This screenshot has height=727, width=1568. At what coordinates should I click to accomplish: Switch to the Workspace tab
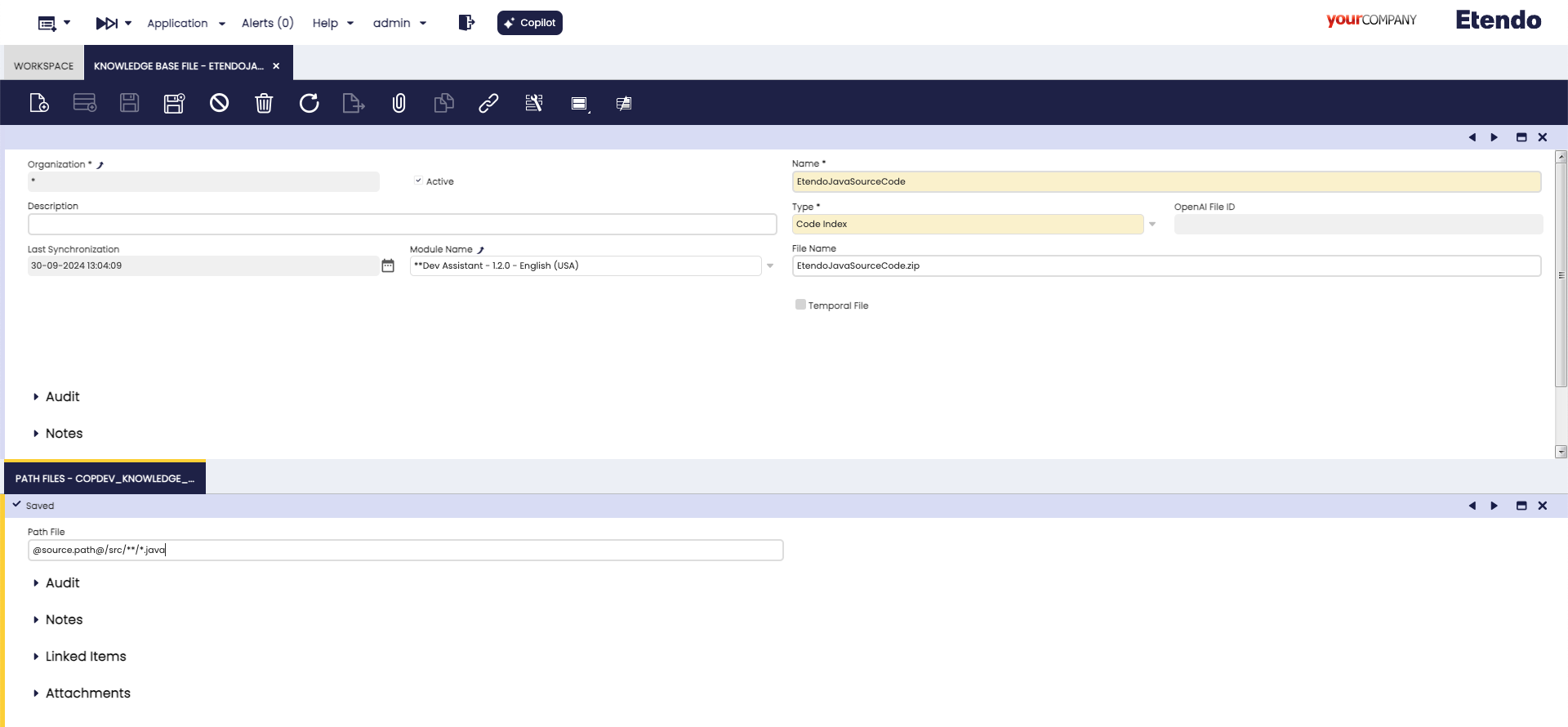[44, 66]
